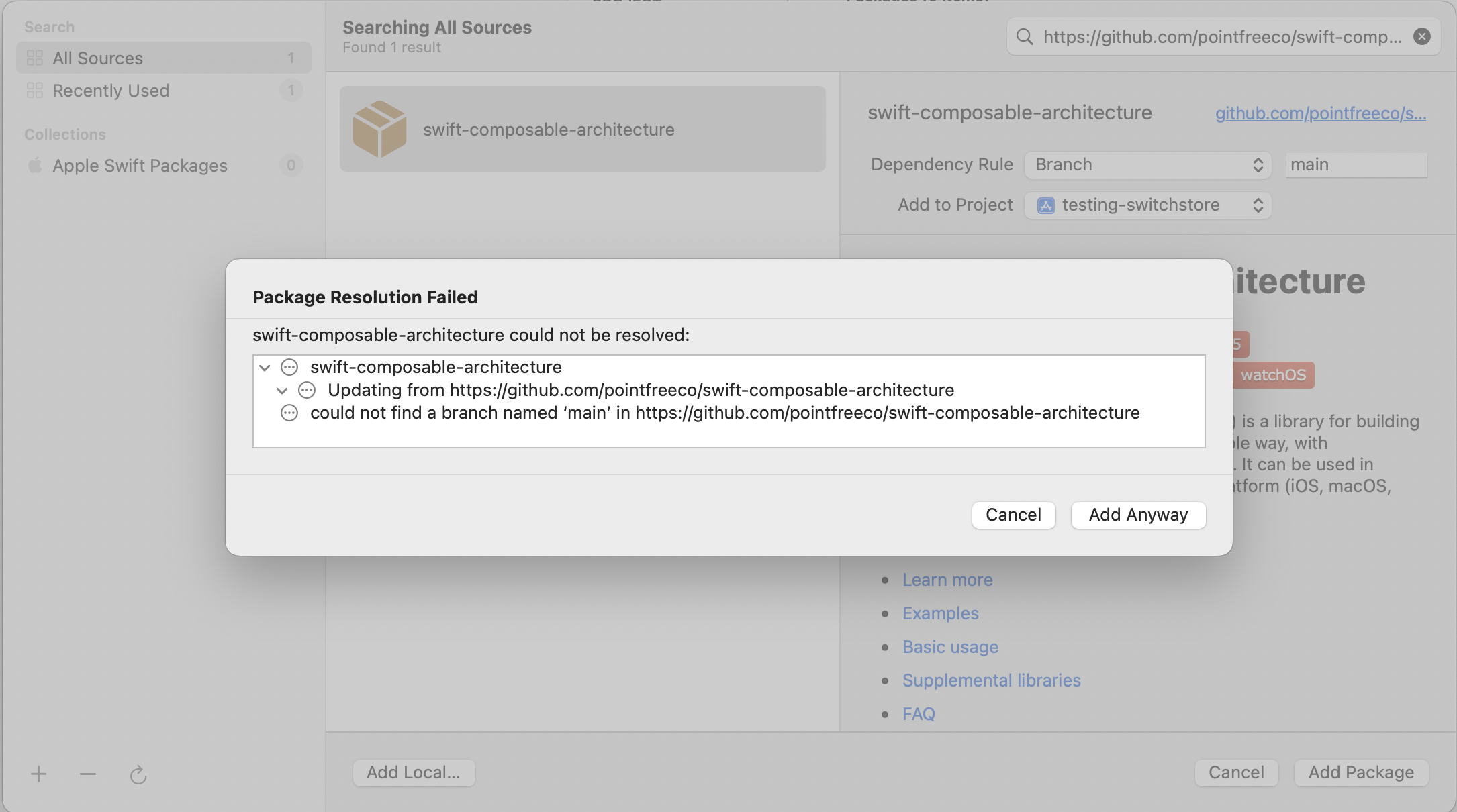Image resolution: width=1457 pixels, height=812 pixels.
Task: Select All Sources in sidebar
Action: coord(164,58)
